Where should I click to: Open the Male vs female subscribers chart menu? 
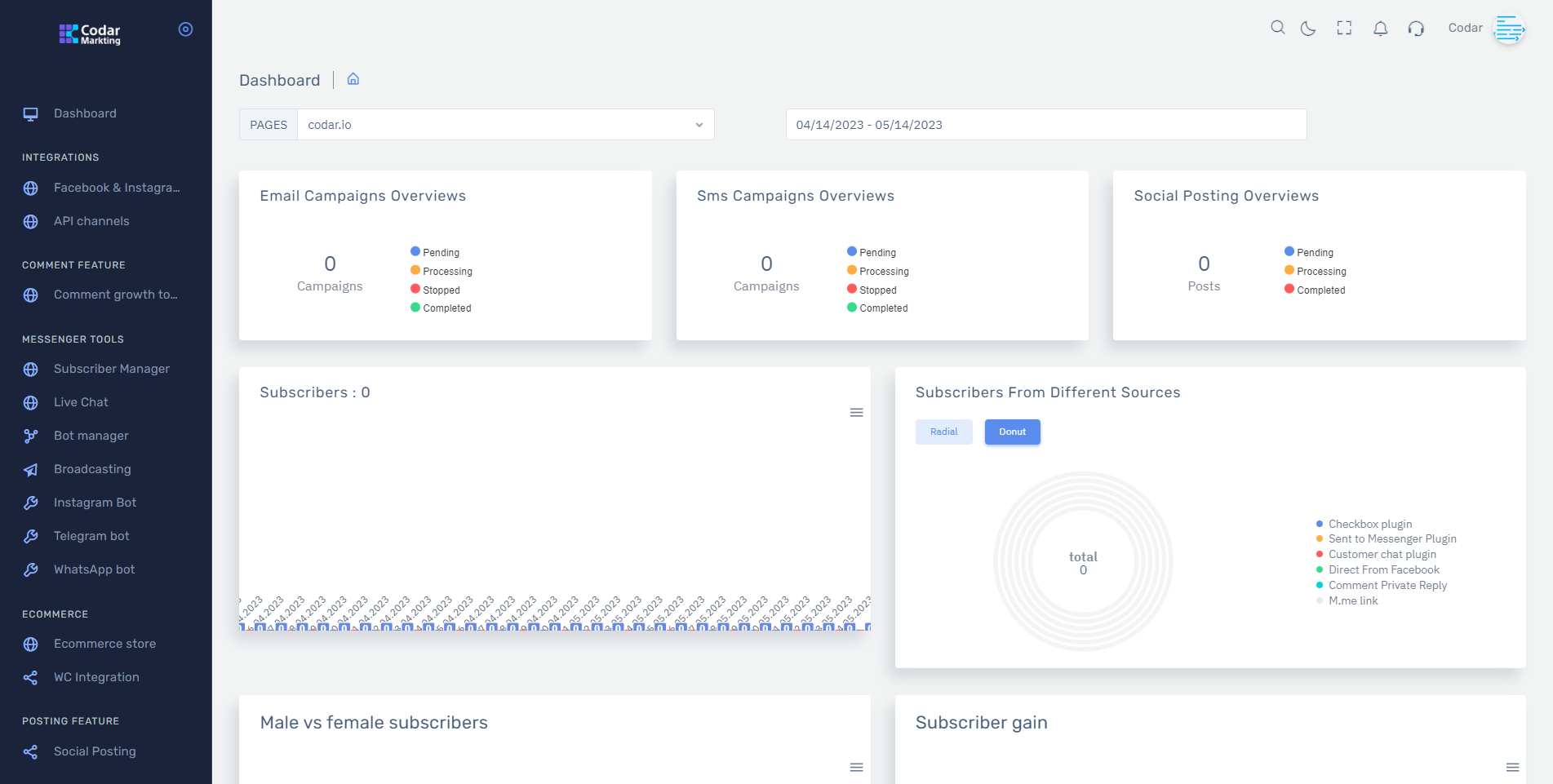click(x=855, y=767)
